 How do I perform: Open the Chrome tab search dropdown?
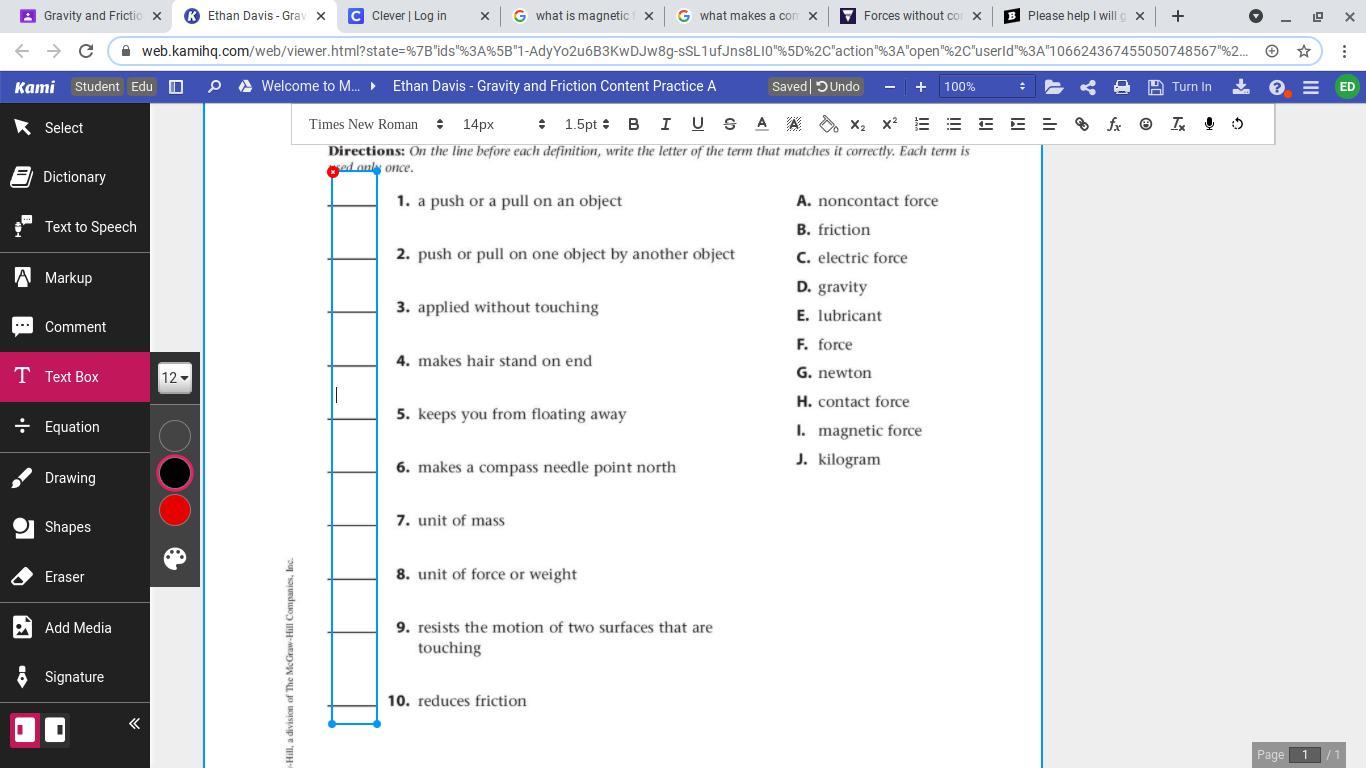tap(1256, 16)
